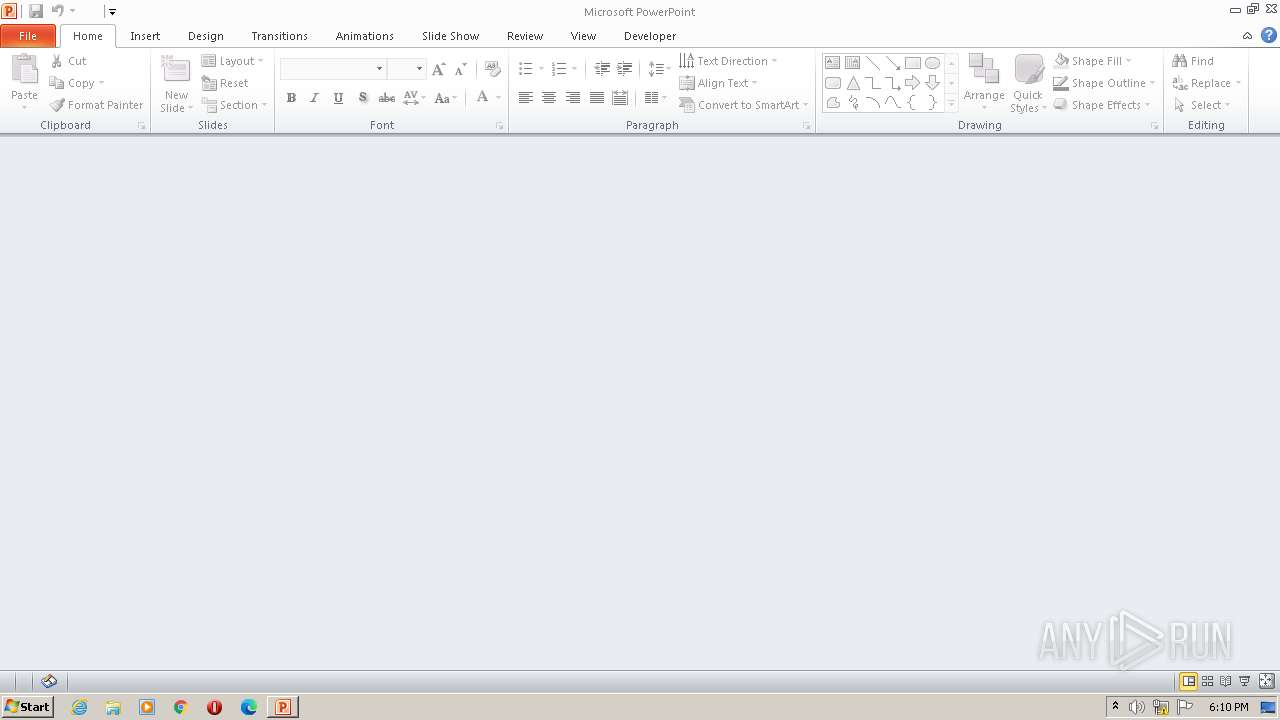Select the Down Arrow shape
The image size is (1280, 720).
tap(932, 83)
